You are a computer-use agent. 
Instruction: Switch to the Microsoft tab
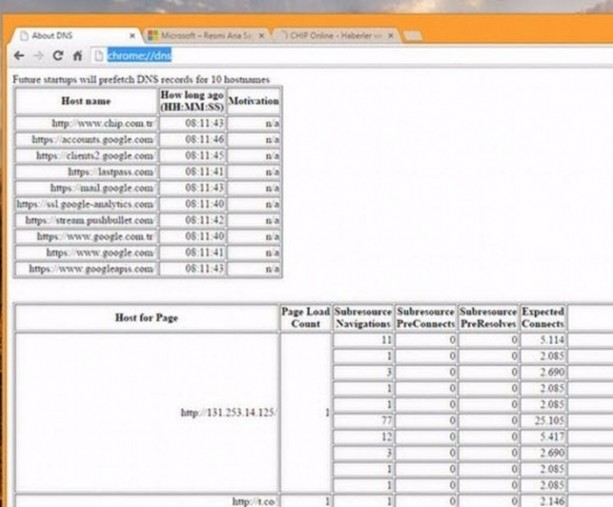[205, 35]
